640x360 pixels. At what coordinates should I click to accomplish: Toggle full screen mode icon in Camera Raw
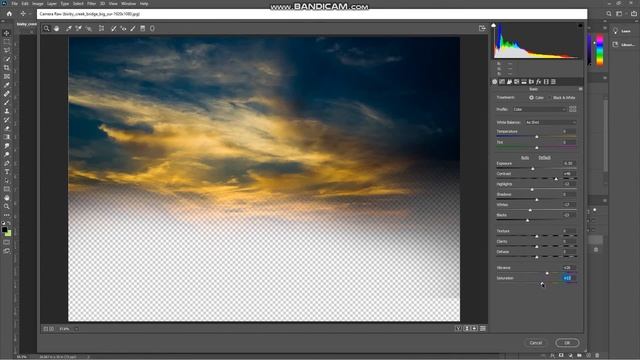(482, 28)
